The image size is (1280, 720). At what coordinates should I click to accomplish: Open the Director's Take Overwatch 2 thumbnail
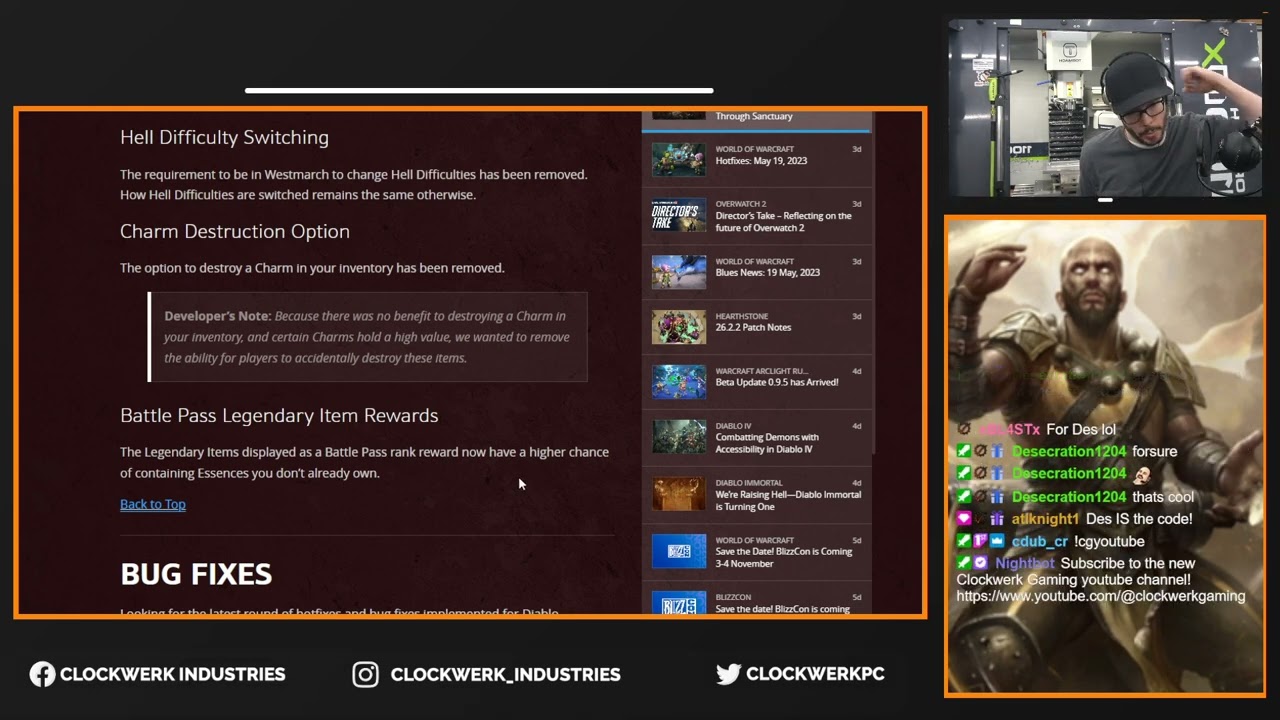tap(679, 215)
